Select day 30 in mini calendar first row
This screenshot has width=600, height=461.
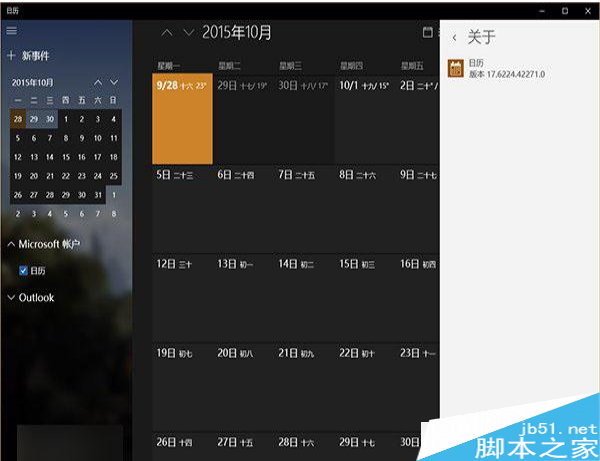[50, 119]
